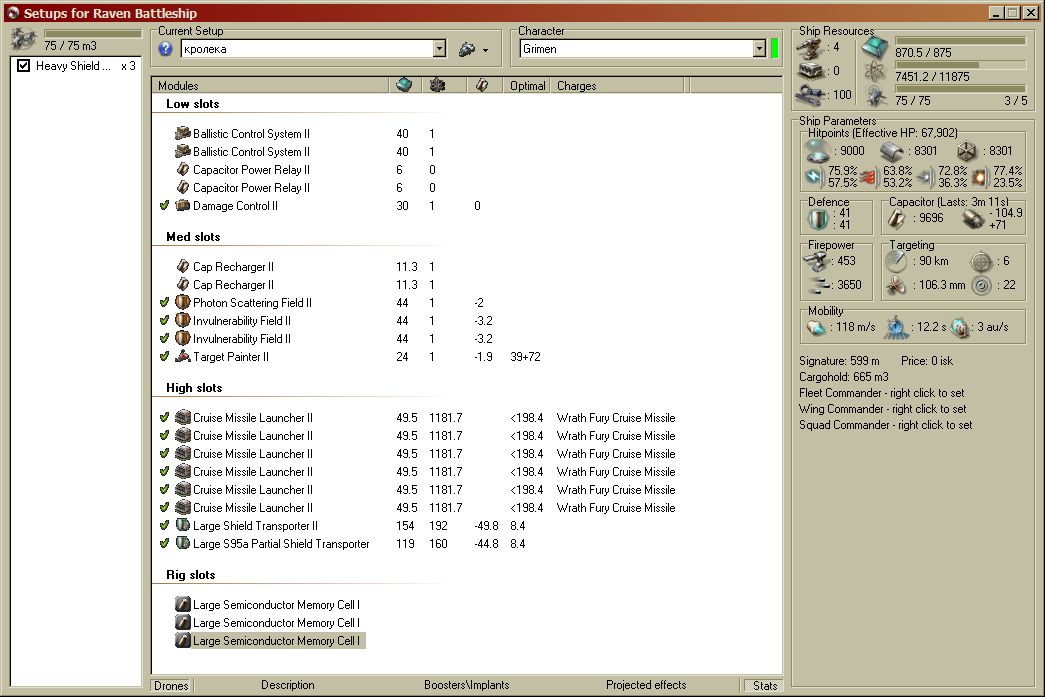Click the shield hitpoints icon showing 9000
The image size is (1045, 697).
817,151
